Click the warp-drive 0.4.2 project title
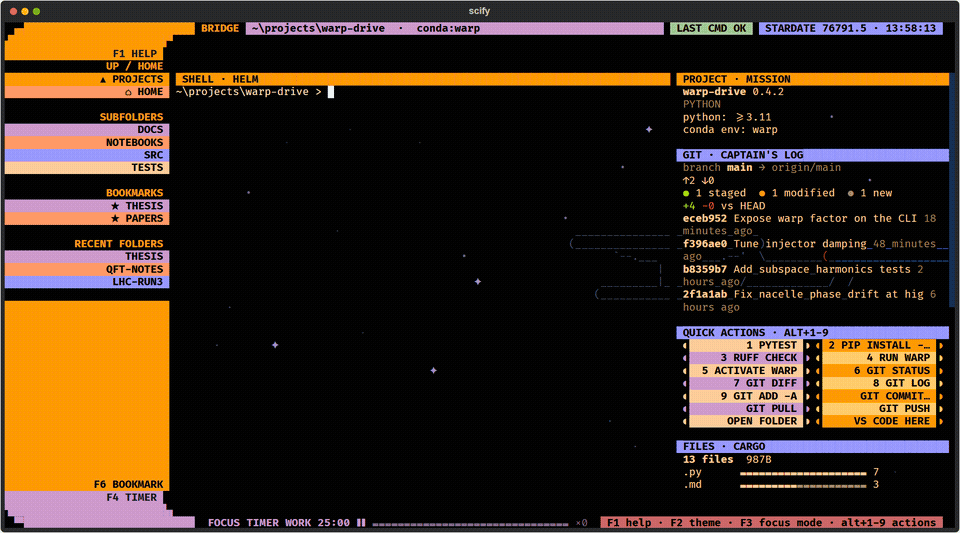 tap(733, 92)
